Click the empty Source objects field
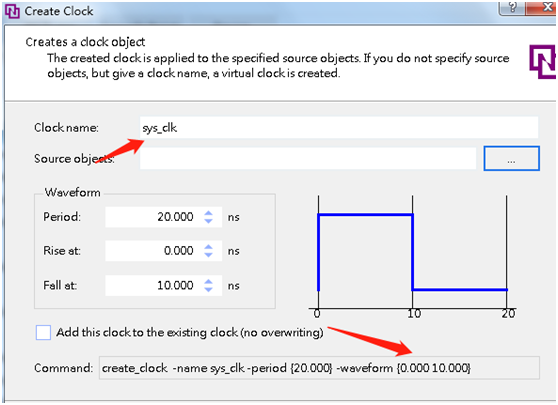The height and width of the screenshot is (405, 558). 308,158
